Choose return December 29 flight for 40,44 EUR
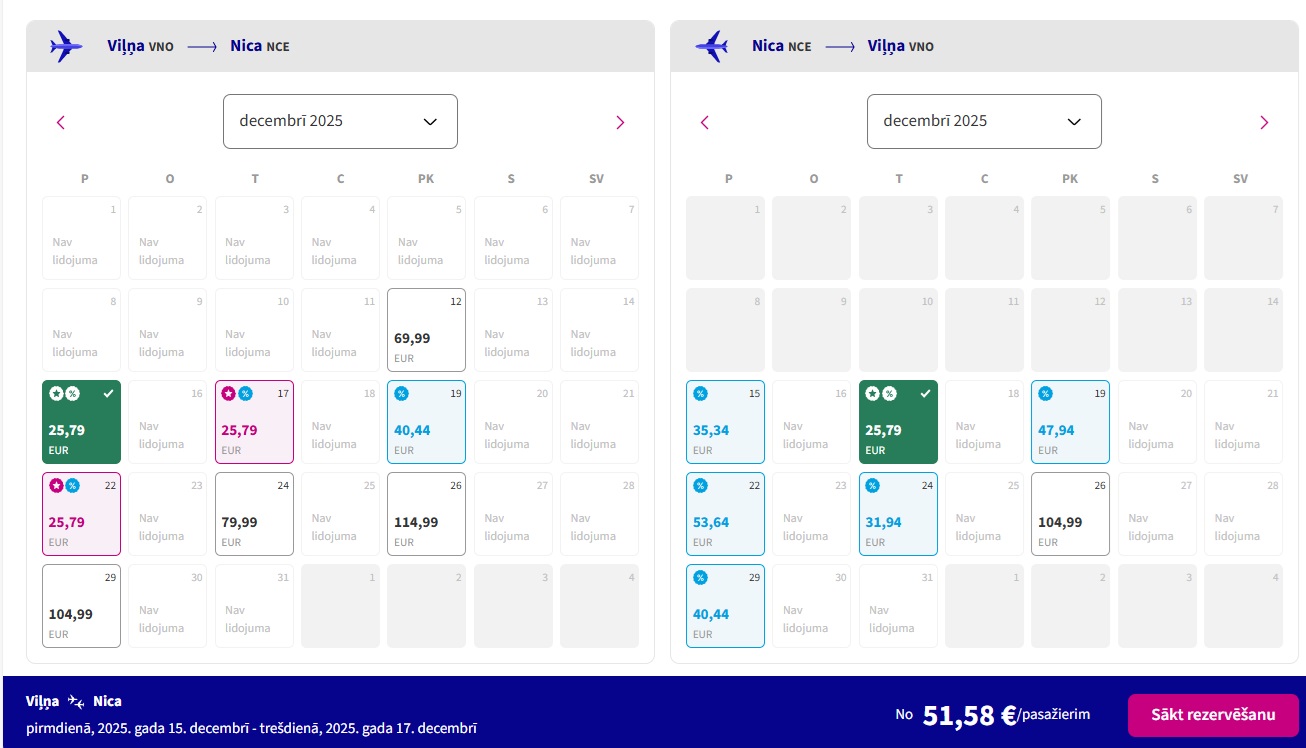 (x=725, y=606)
